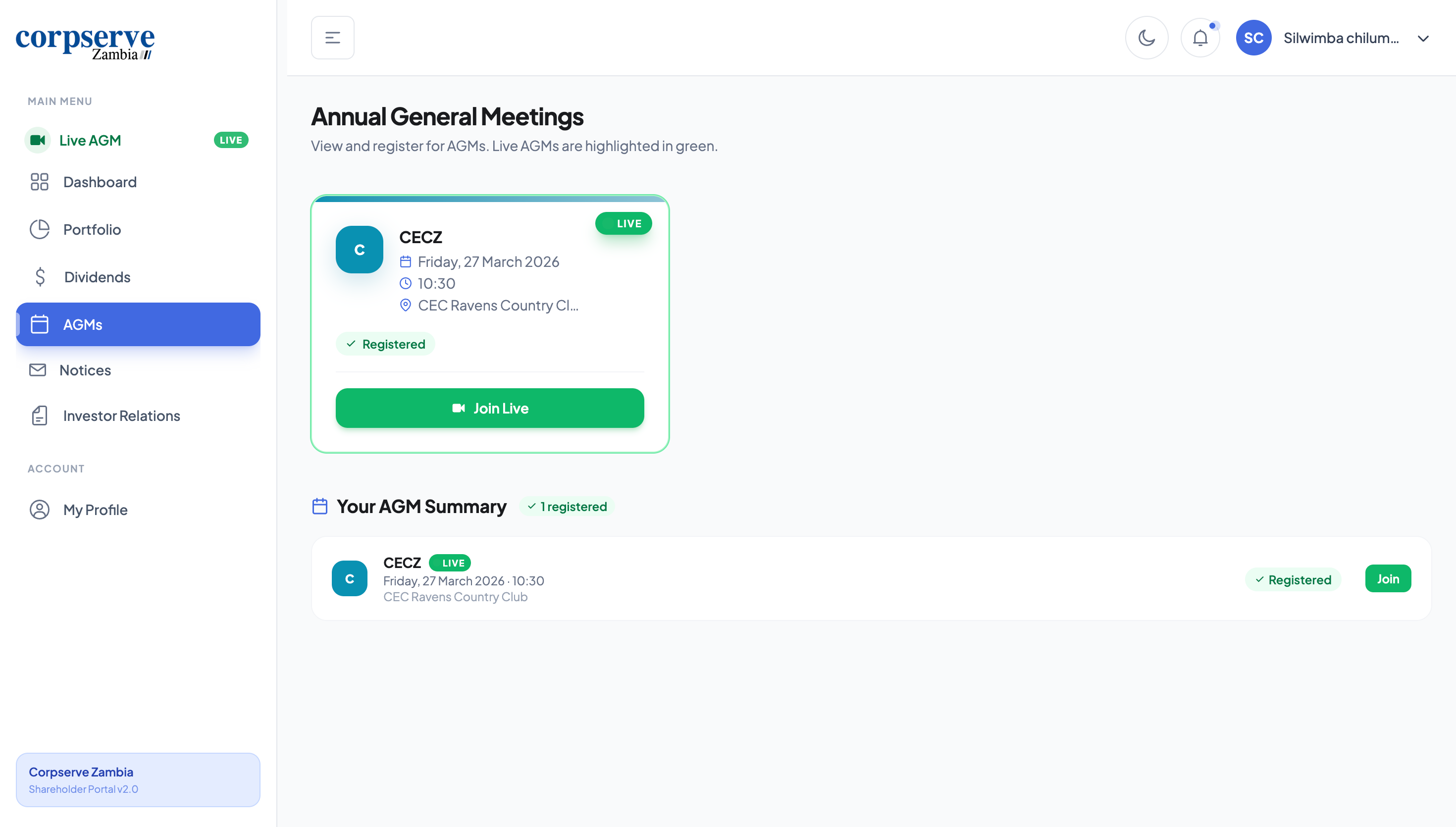Click the CECZ card's teal C thumbnail

coord(360,250)
